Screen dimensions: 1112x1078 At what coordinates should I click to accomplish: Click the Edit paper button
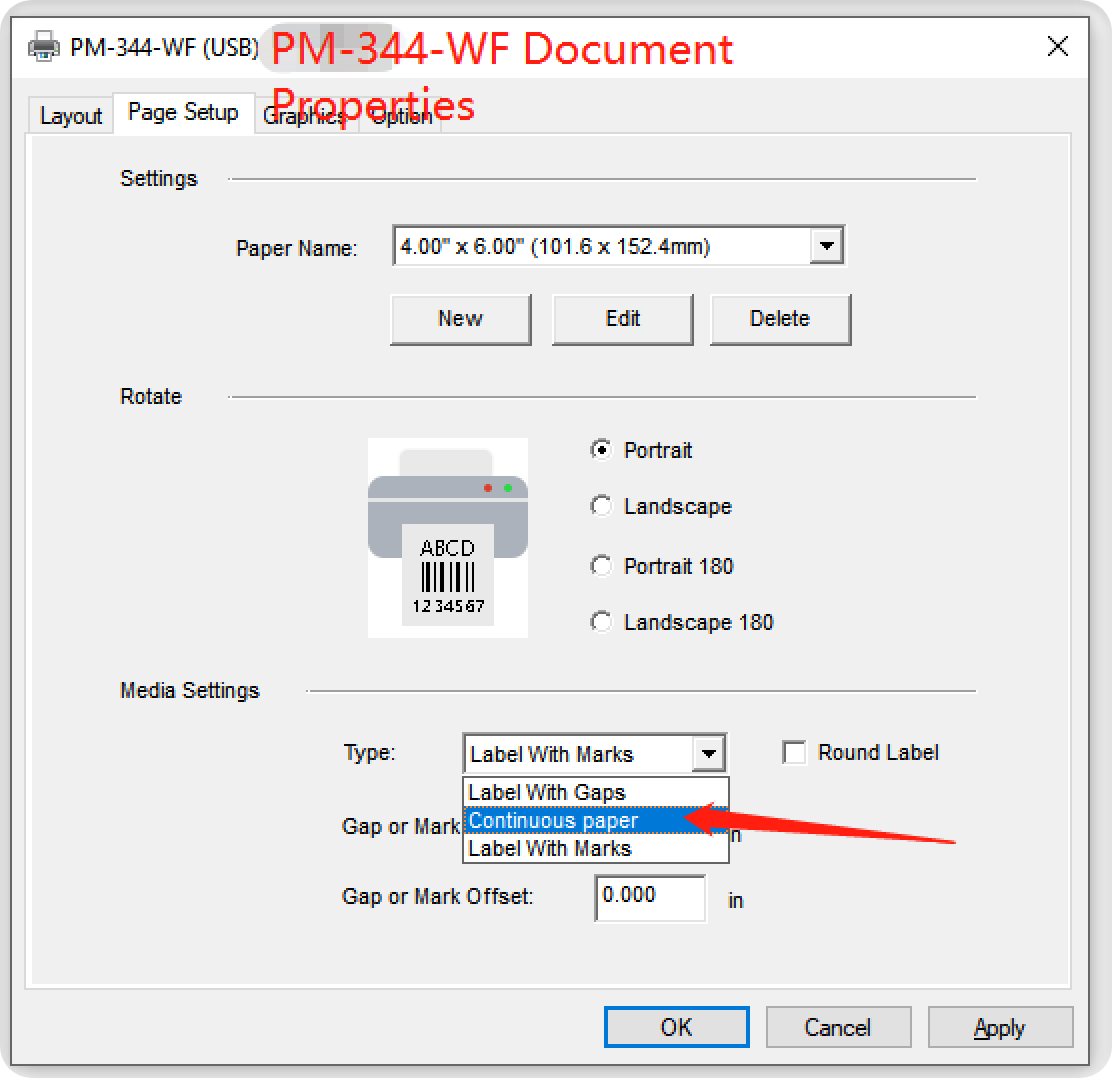pyautogui.click(x=623, y=319)
